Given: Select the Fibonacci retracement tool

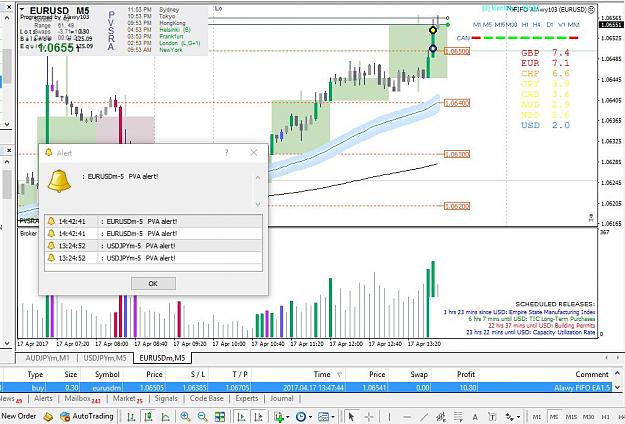Looking at the screenshot, I should click(x=458, y=417).
